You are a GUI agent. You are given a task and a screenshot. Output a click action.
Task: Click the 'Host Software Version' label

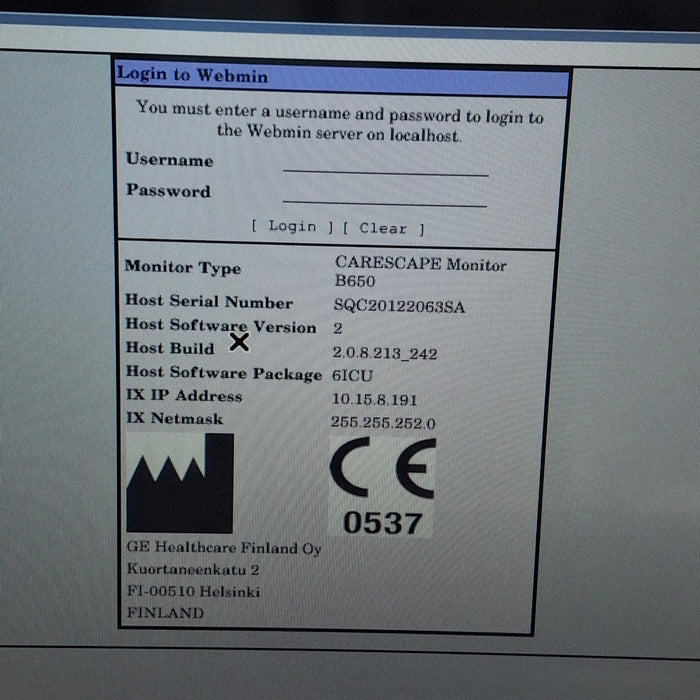point(221,325)
